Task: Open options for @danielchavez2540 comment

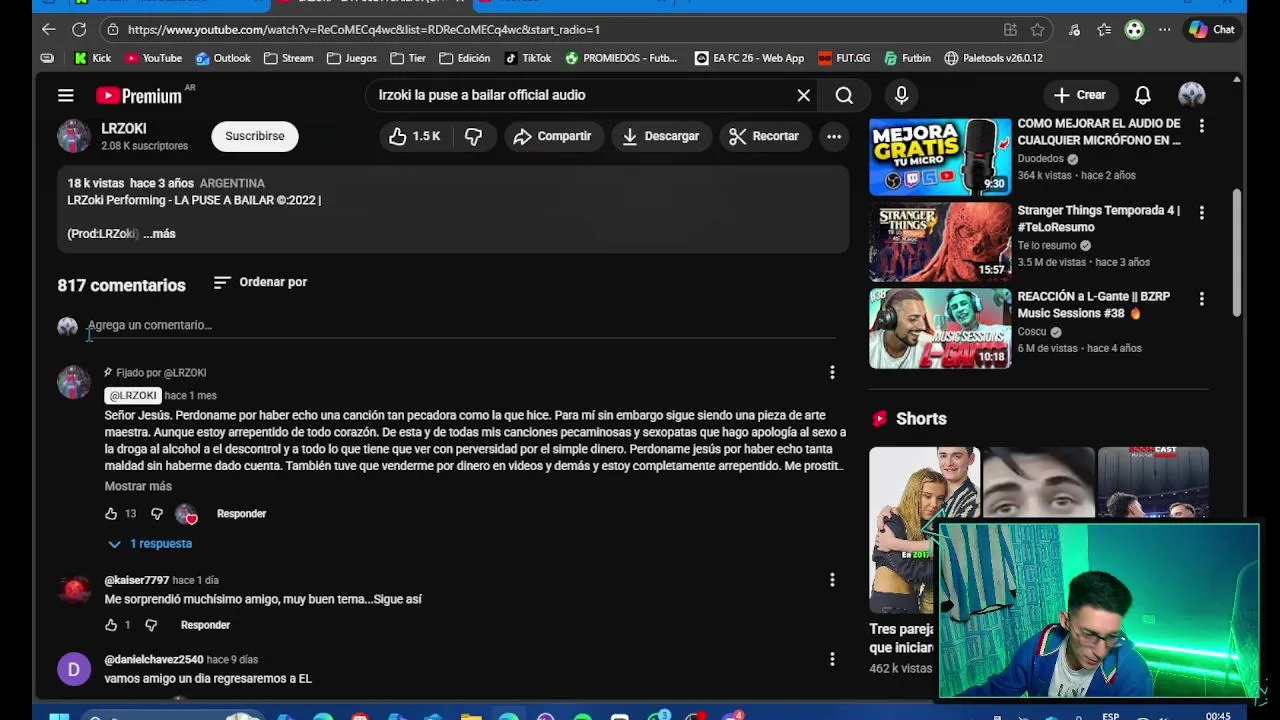Action: (832, 659)
